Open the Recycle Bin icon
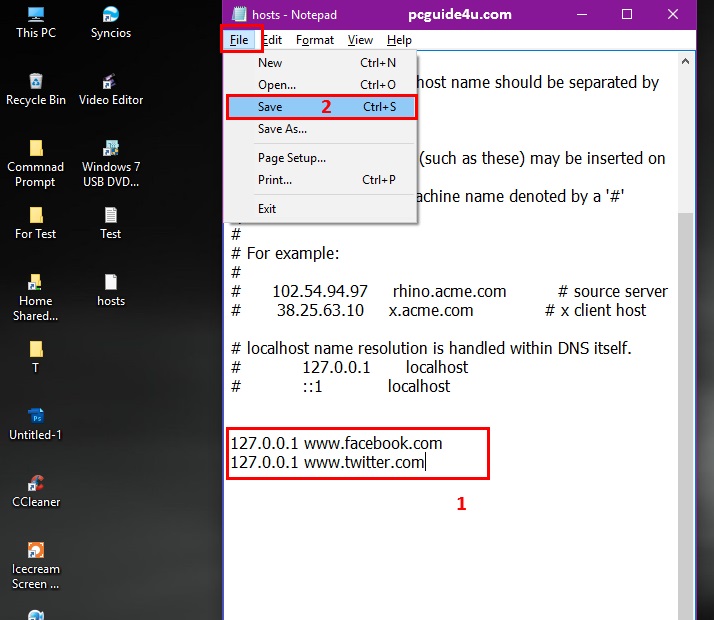This screenshot has width=714, height=620. [36, 83]
